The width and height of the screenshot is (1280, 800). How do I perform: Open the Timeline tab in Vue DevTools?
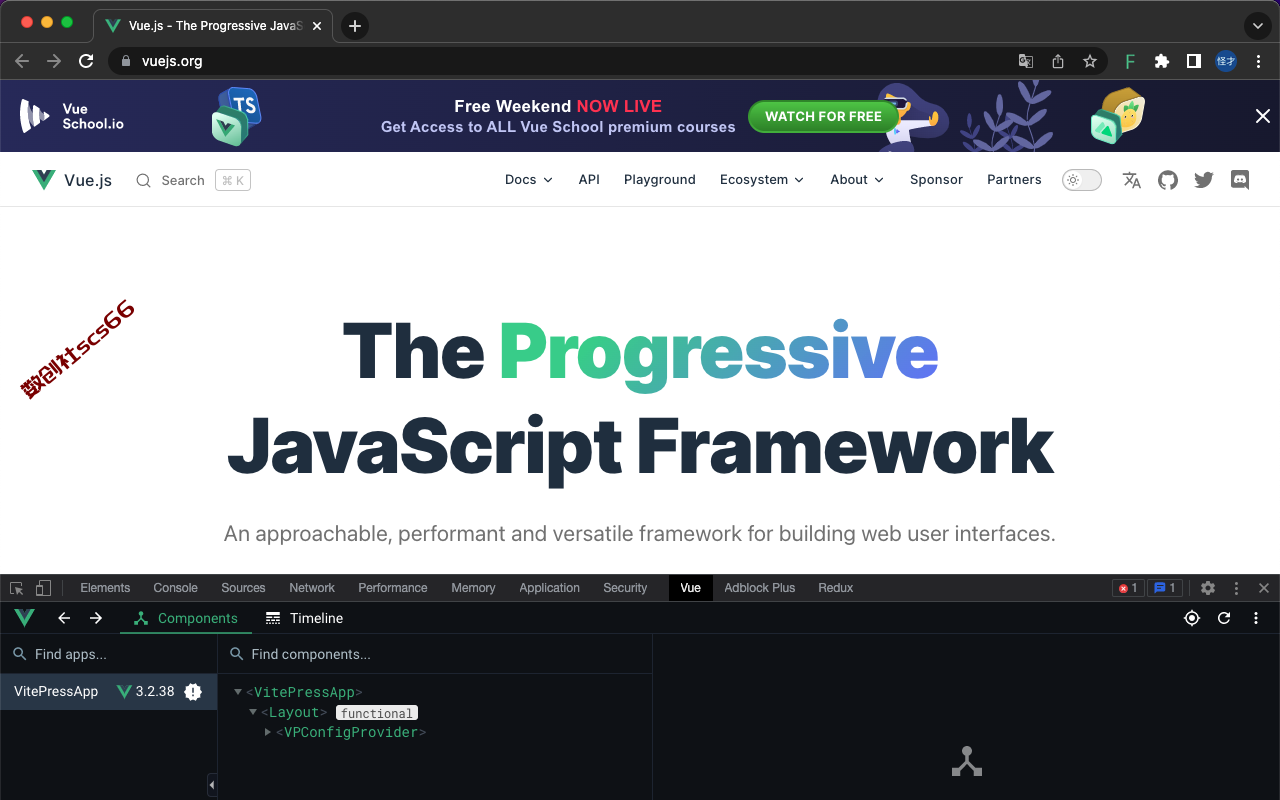tap(304, 618)
